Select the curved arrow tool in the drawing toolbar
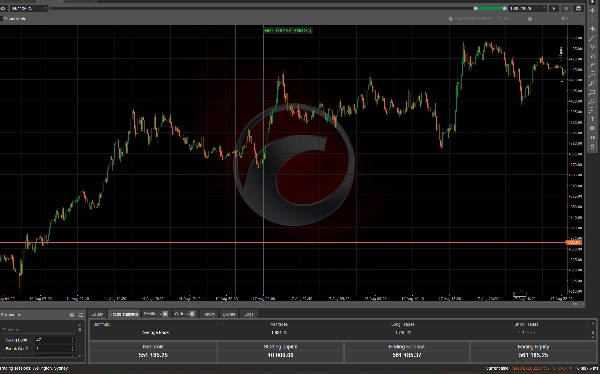This screenshot has height=374, width=600. click(592, 56)
